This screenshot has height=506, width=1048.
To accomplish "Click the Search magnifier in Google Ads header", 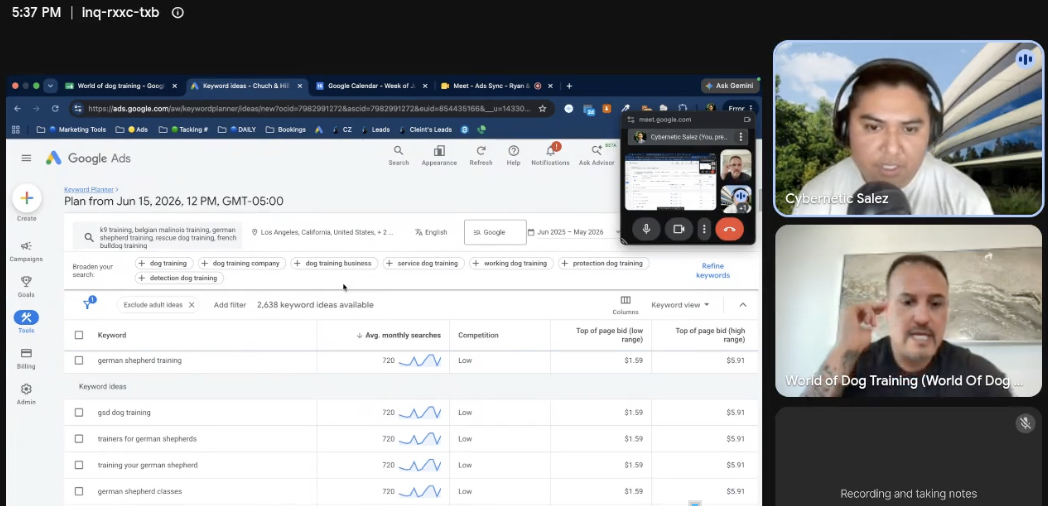I will coord(398,155).
